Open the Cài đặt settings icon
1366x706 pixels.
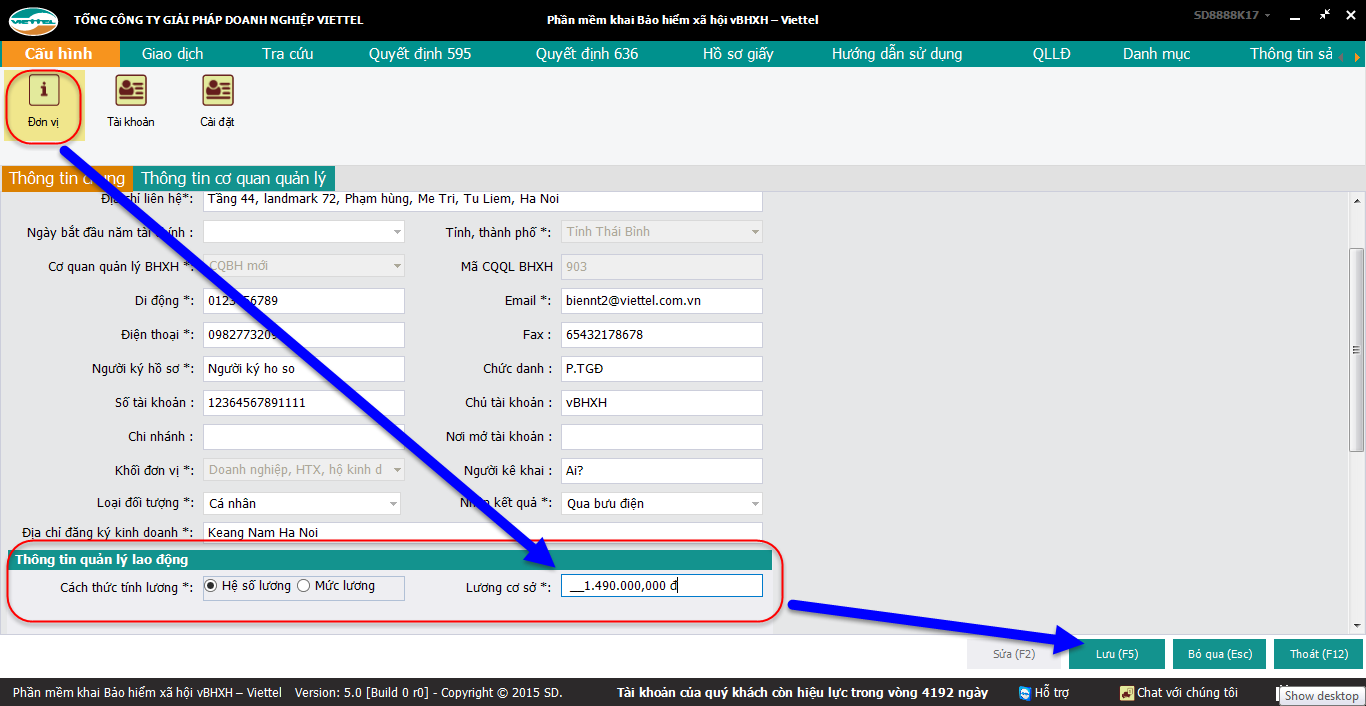pyautogui.click(x=217, y=102)
